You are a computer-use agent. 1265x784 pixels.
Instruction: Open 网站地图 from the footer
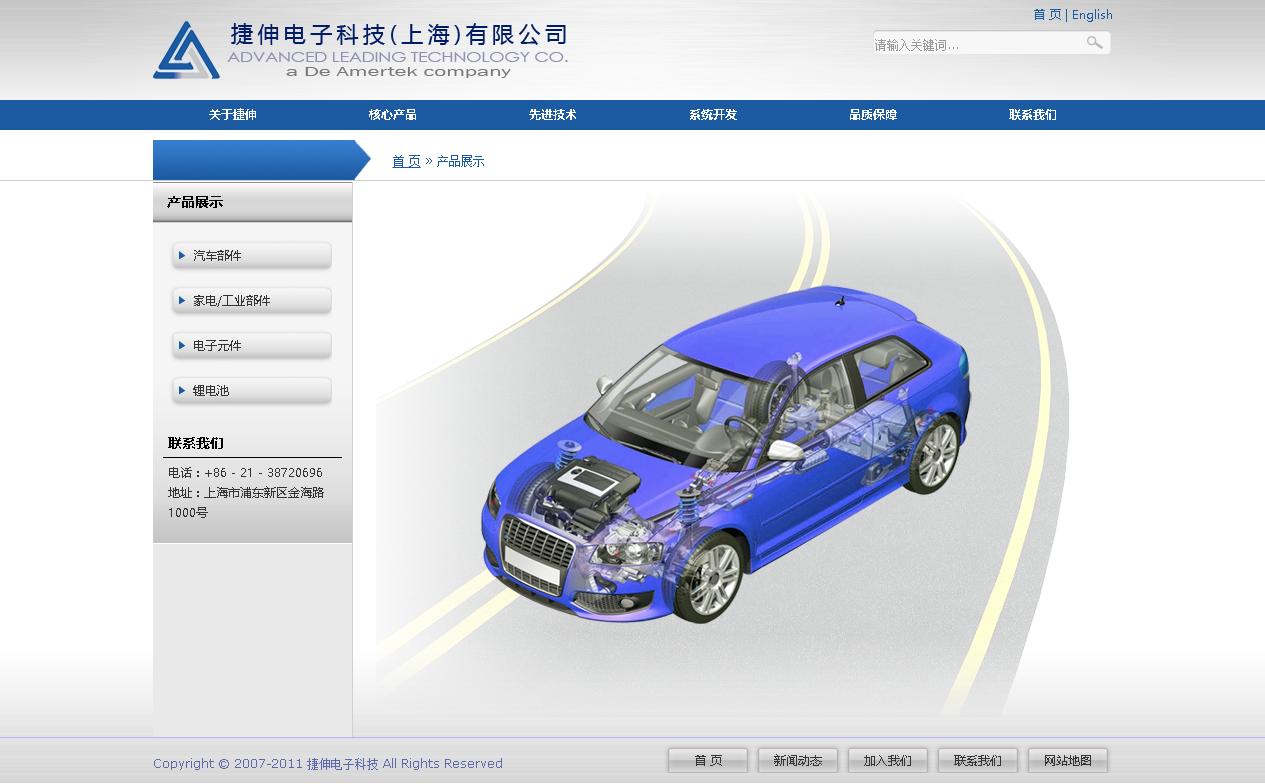click(x=1067, y=761)
